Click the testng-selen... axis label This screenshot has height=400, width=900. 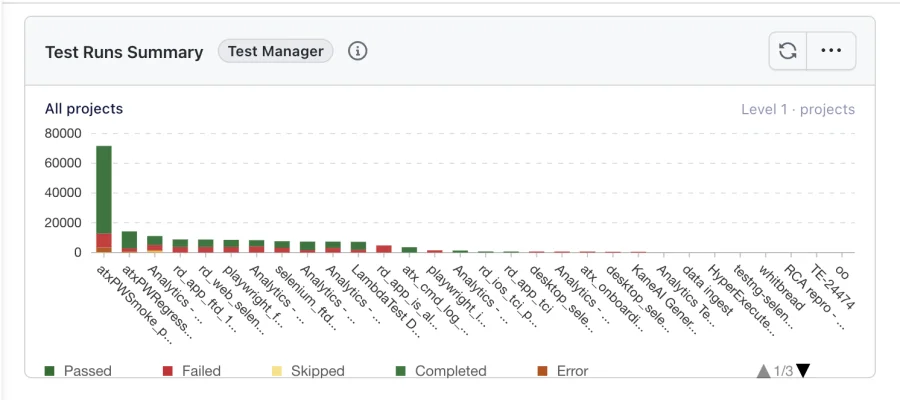point(763,297)
